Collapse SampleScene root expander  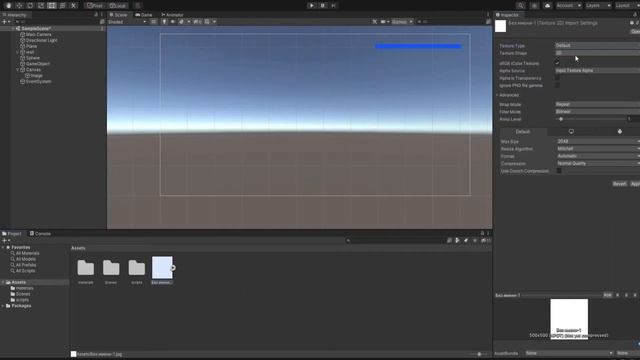coord(13,29)
